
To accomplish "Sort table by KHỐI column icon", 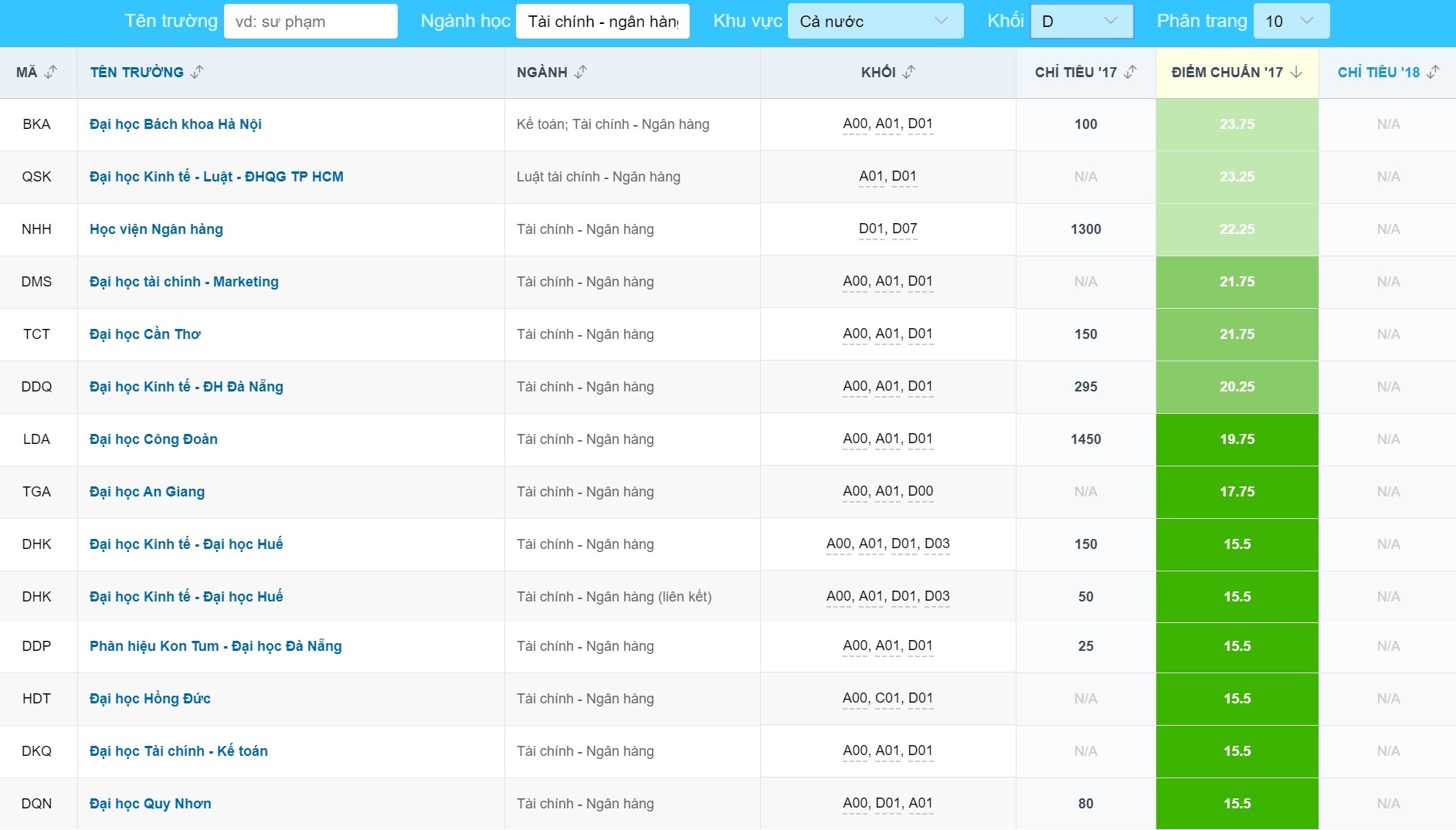I will [909, 72].
